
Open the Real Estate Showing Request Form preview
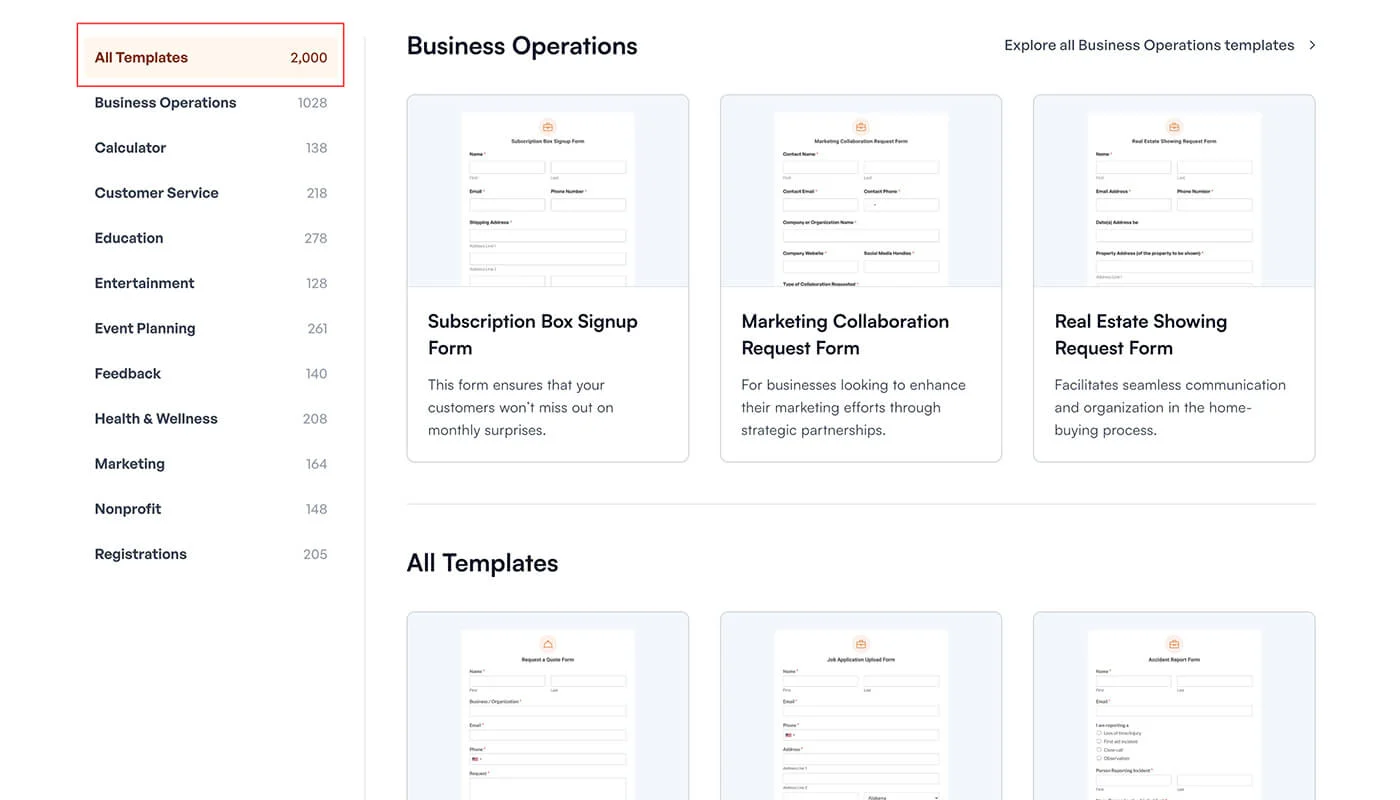(x=1174, y=200)
